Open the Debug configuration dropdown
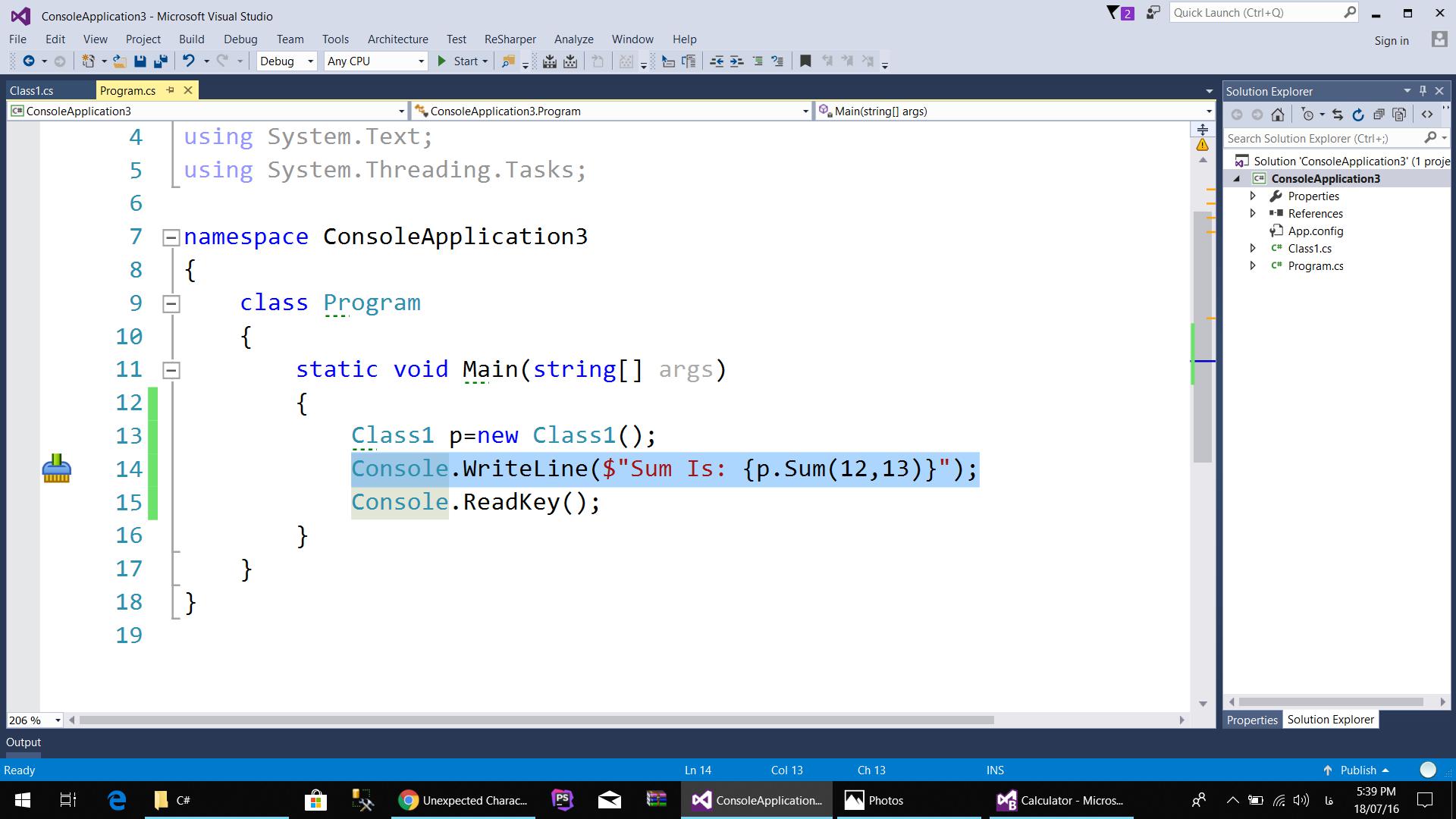This screenshot has width=1456, height=819. tap(287, 61)
